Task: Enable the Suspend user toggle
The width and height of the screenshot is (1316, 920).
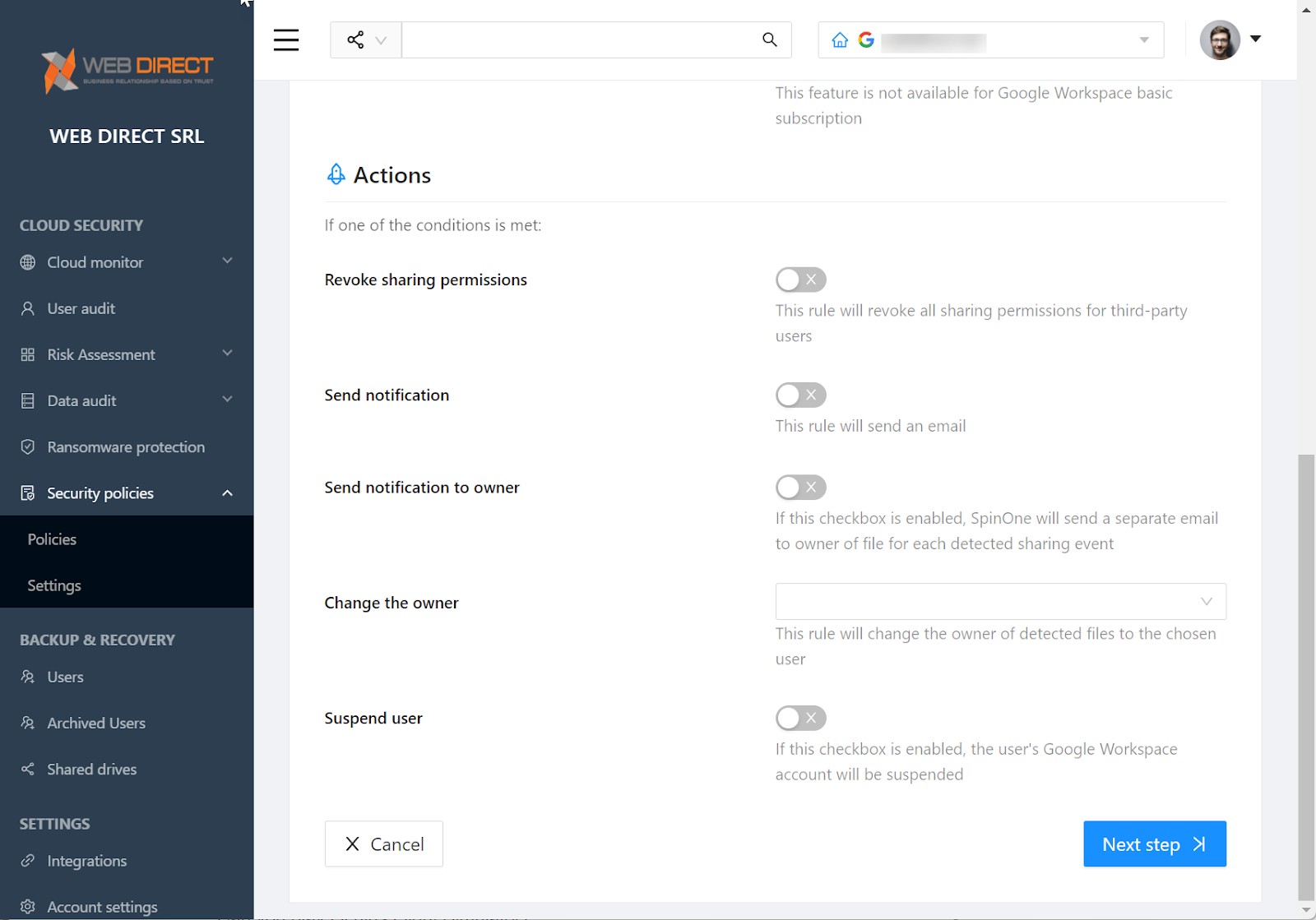Action: coord(799,718)
